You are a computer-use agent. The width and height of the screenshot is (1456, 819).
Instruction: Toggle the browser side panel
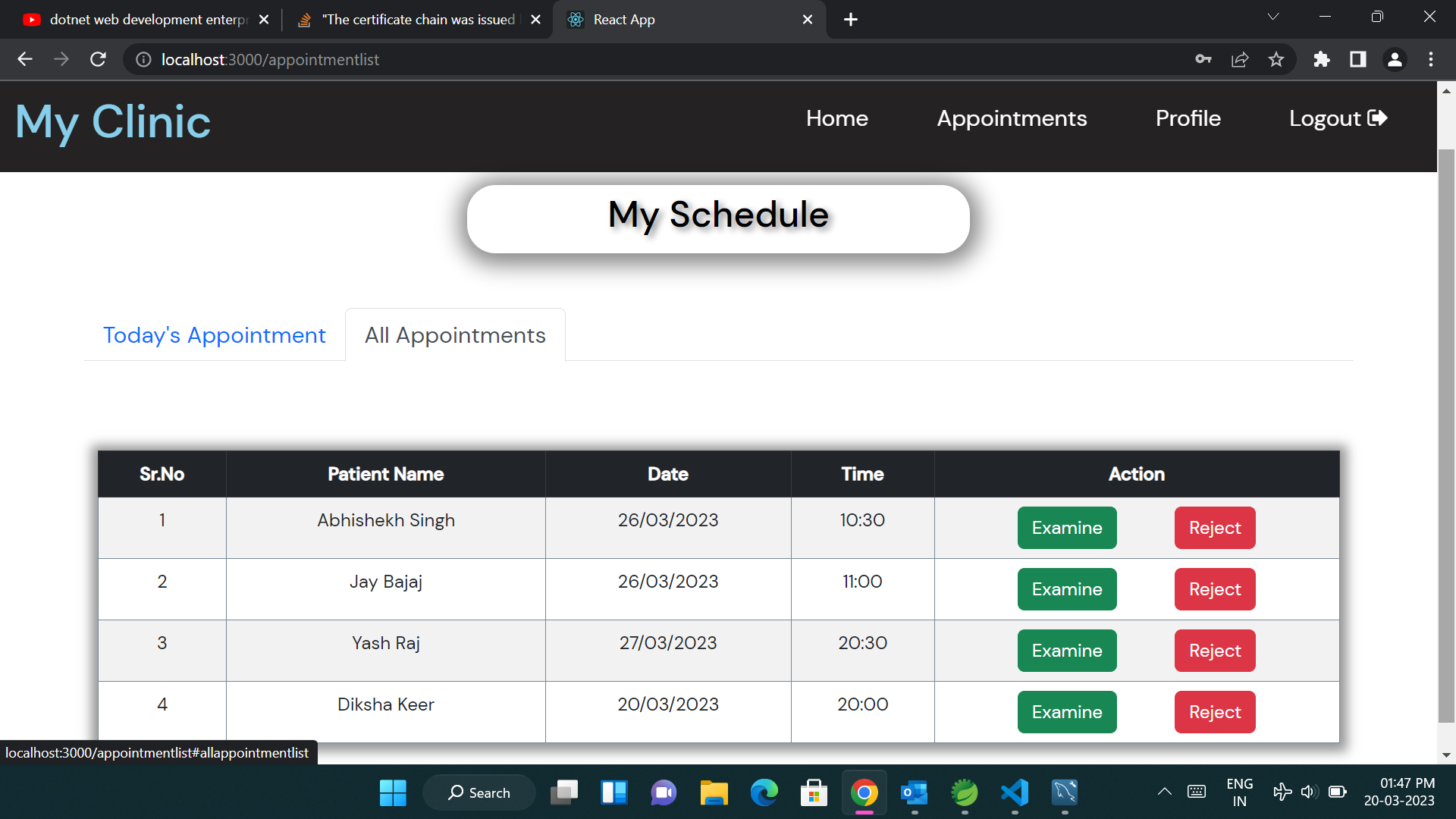click(1358, 59)
